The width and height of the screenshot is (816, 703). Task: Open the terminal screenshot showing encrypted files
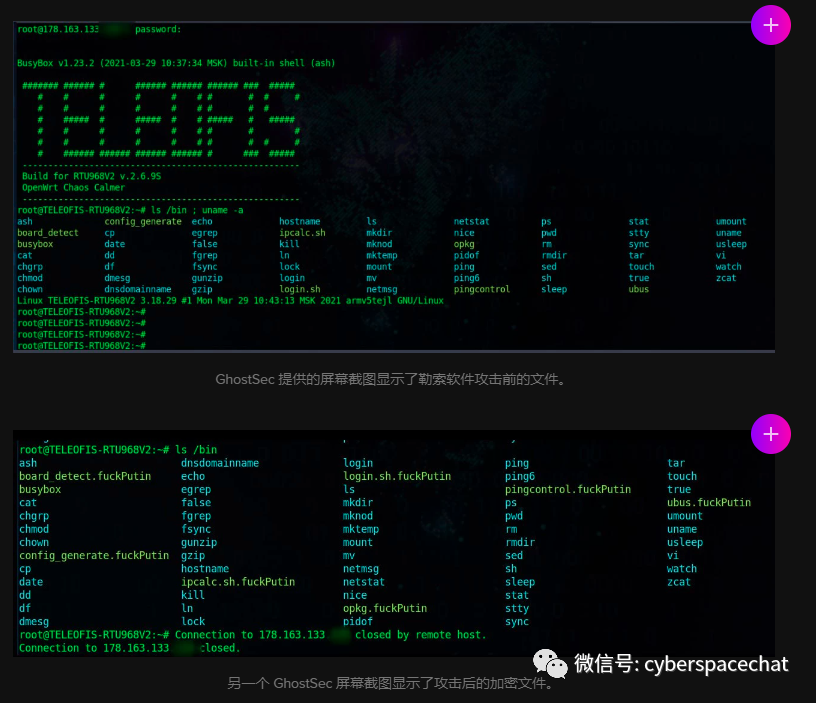394,543
